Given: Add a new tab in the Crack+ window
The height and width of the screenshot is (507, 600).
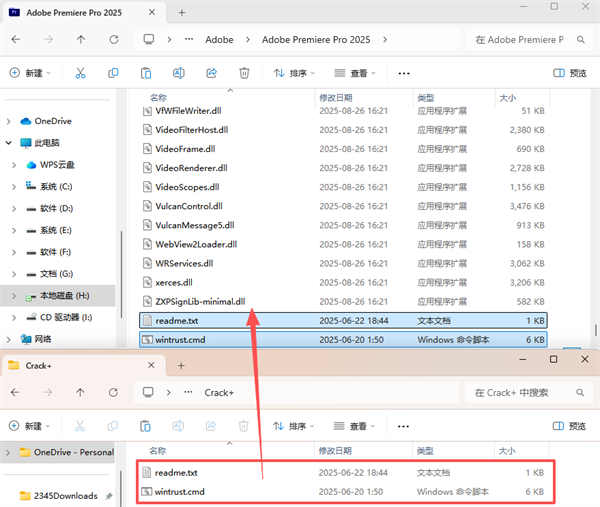Looking at the screenshot, I should 181,366.
